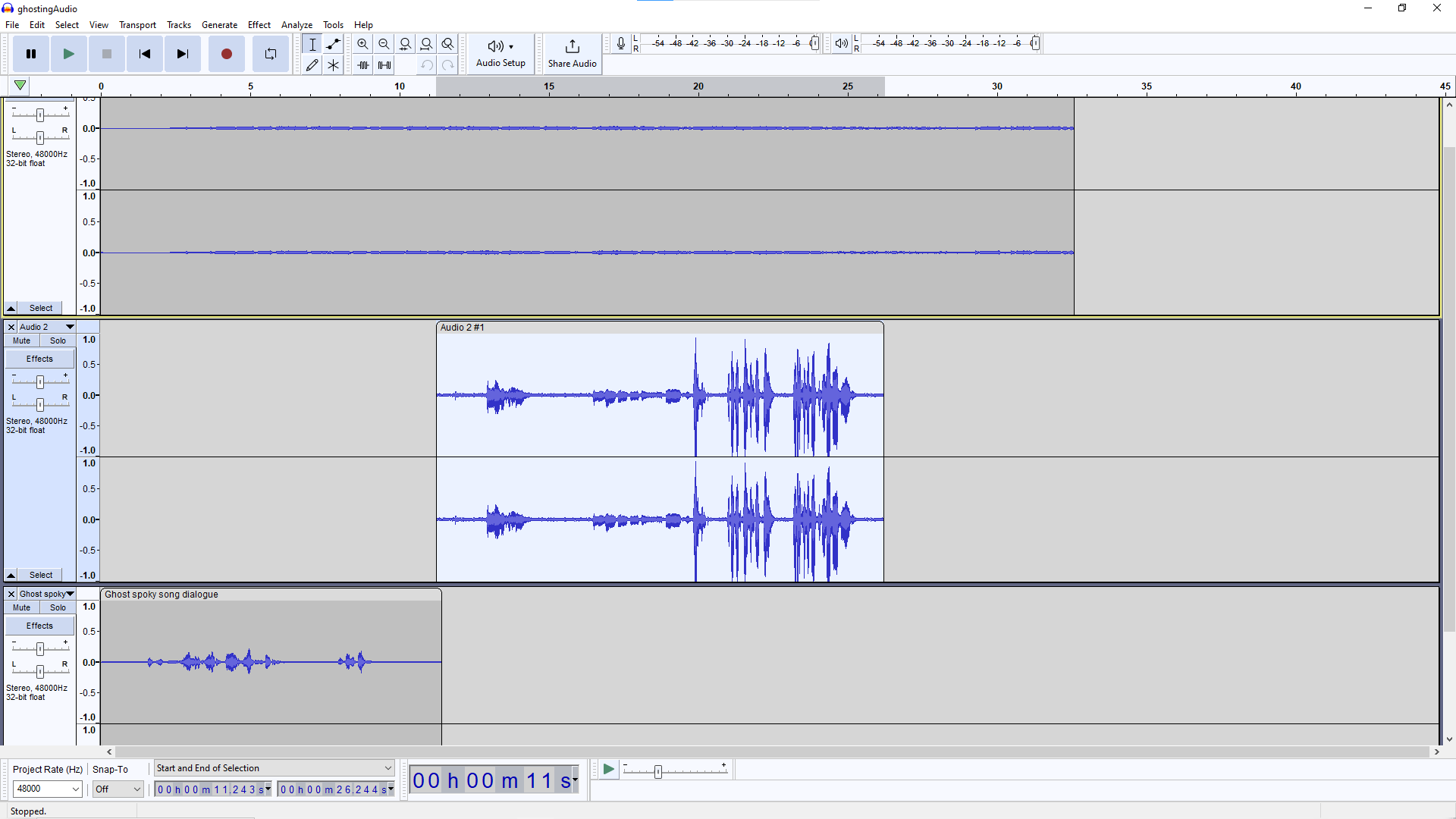Screen dimensions: 1456x819
Task: Click the Record button
Action: [x=226, y=54]
